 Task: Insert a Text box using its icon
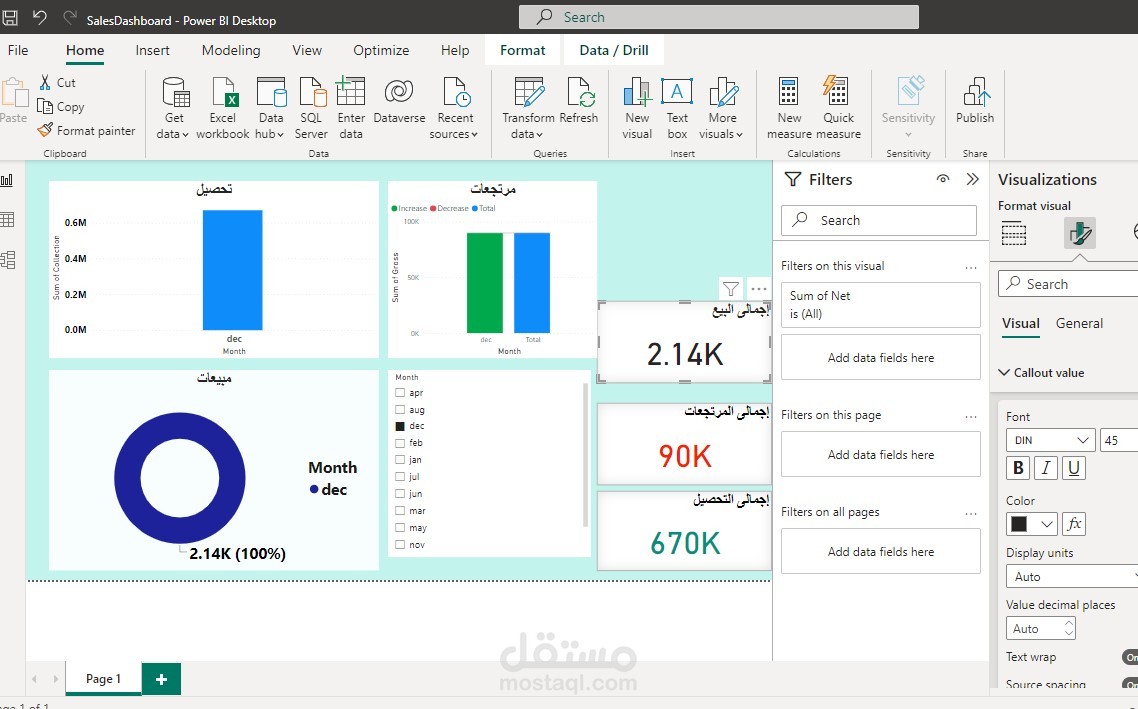coord(677,100)
